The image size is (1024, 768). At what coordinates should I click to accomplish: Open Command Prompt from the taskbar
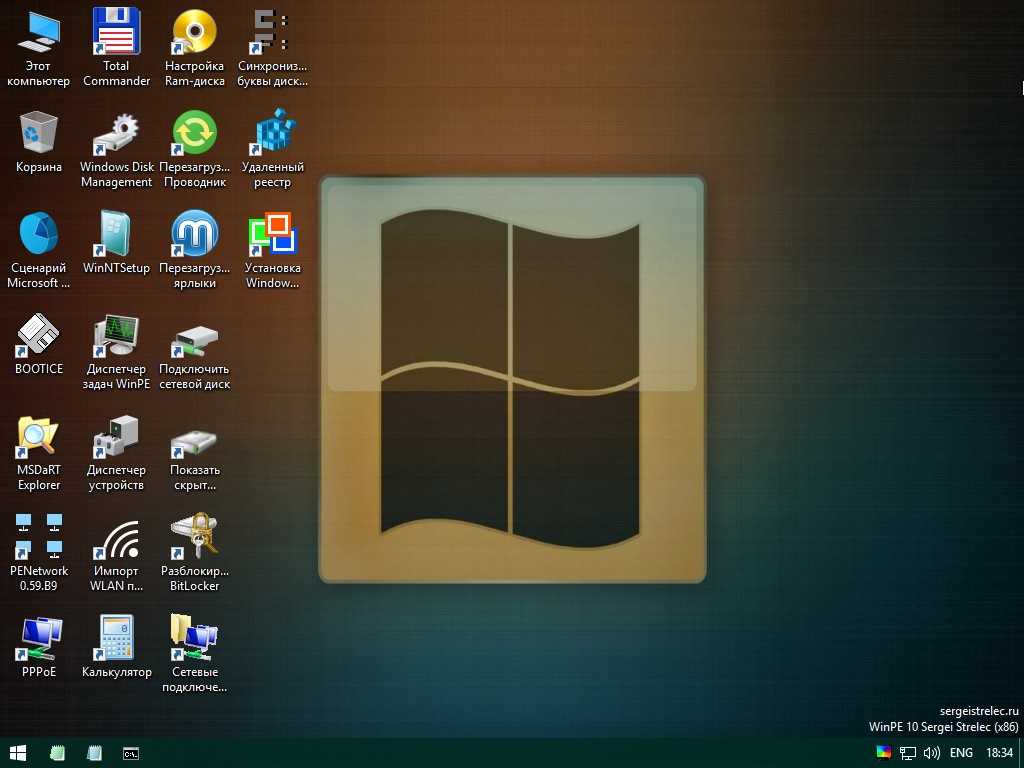130,753
